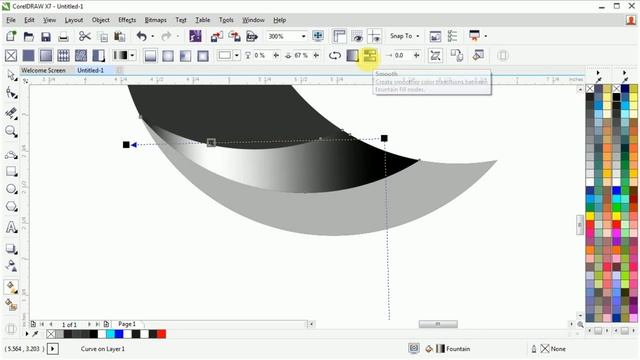Switch to Fountain fill type button
This screenshot has width=640, height=360.
tap(46, 55)
